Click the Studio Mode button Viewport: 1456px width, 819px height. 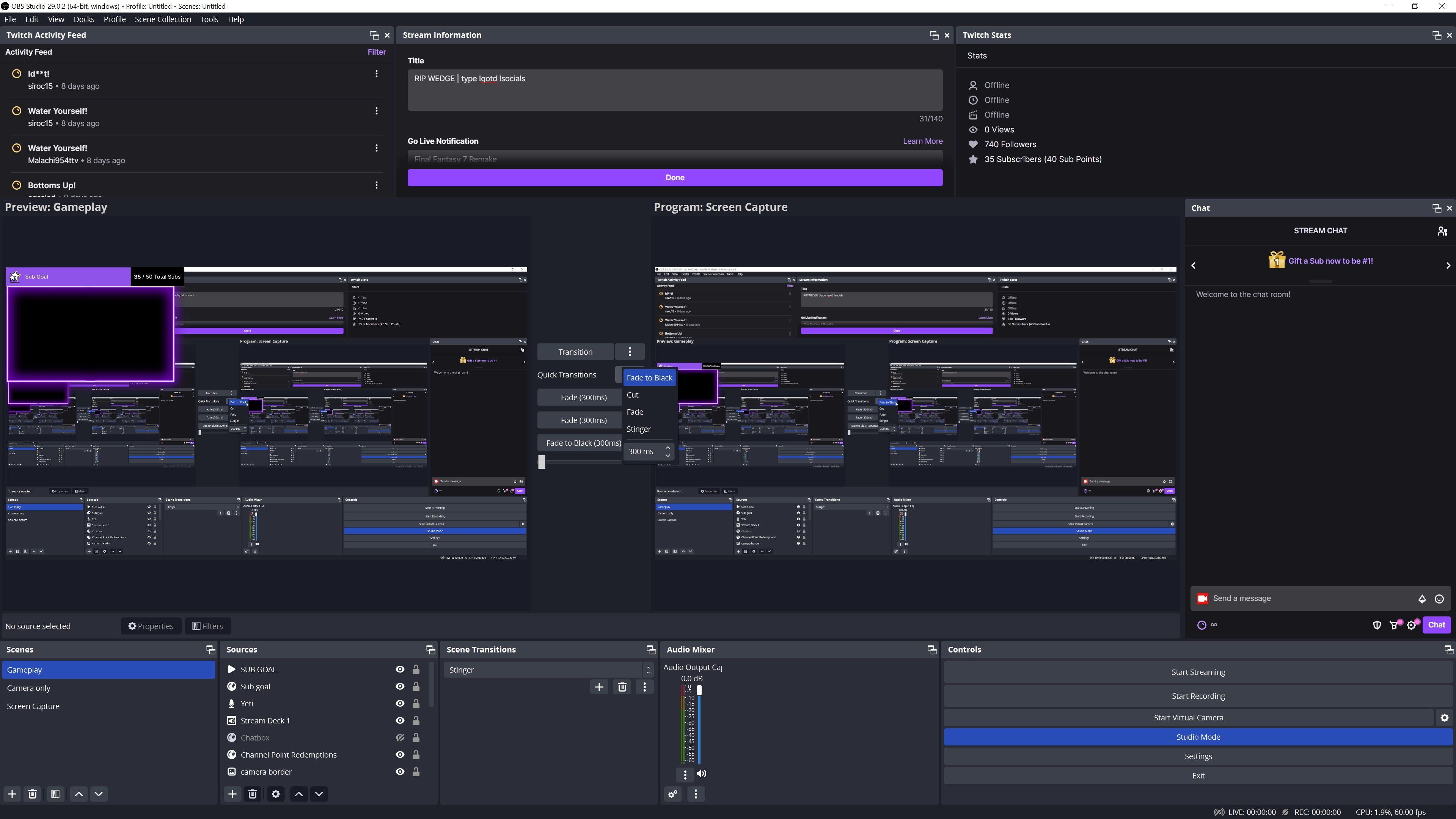pyautogui.click(x=1198, y=737)
